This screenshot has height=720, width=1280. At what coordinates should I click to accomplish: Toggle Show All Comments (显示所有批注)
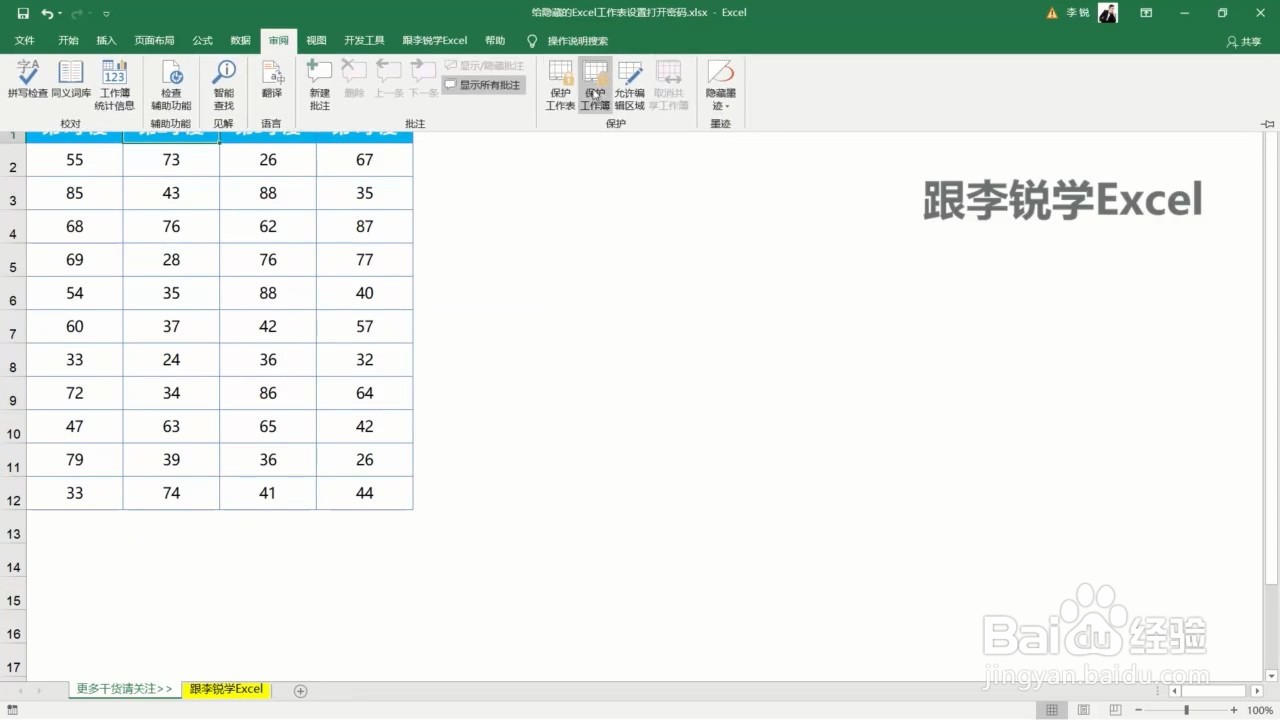click(483, 85)
